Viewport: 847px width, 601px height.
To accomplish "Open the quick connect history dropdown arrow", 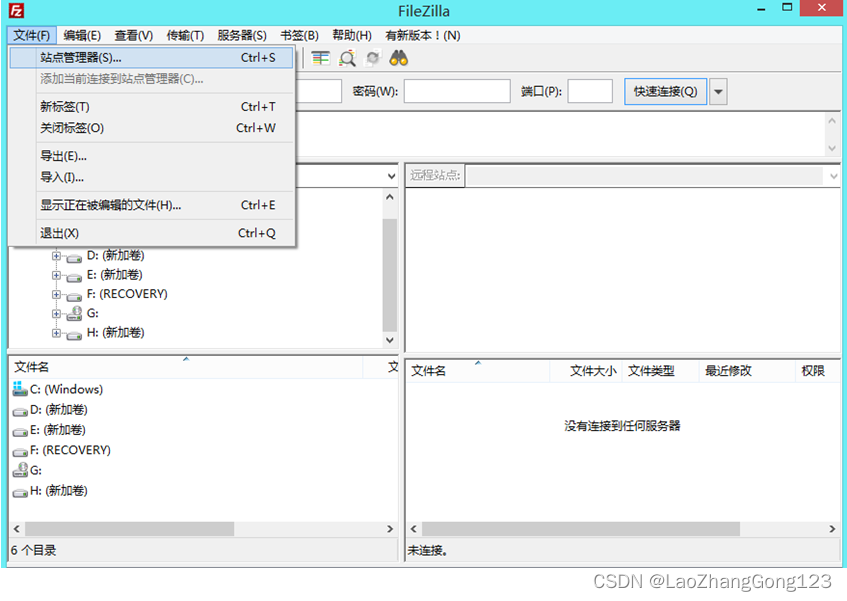I will point(718,92).
